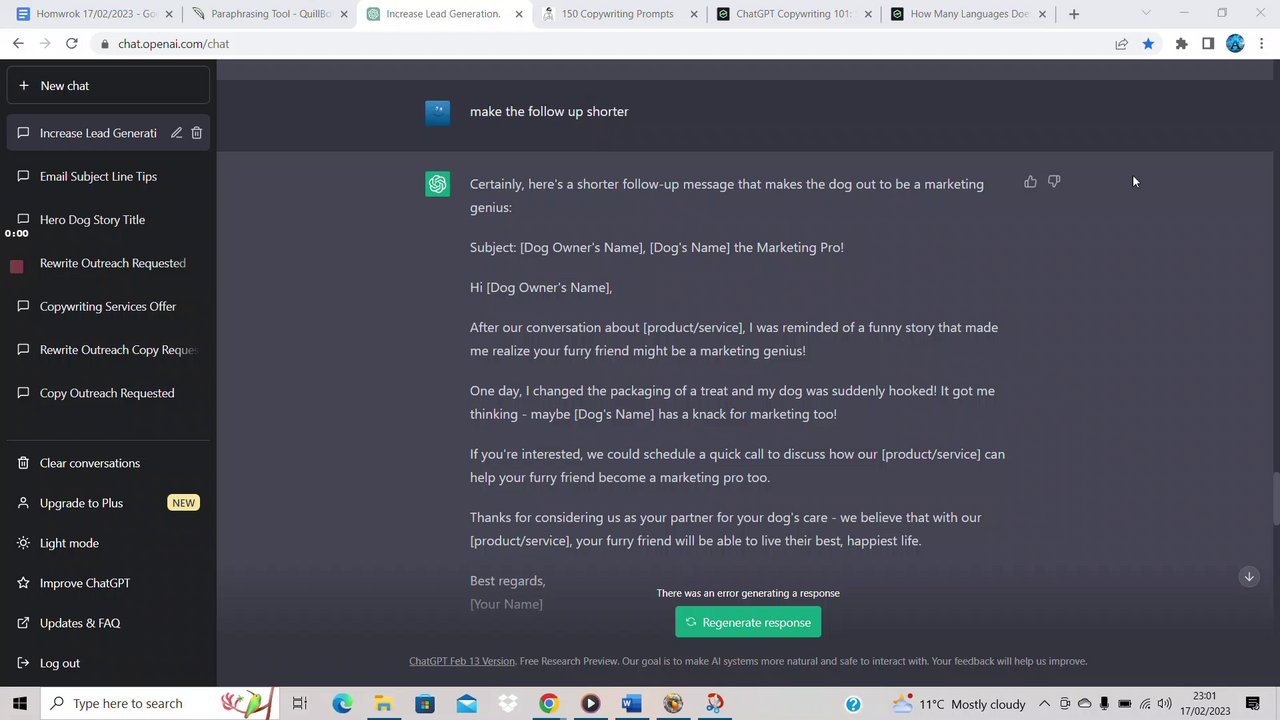Show hidden system tray icons chevron

point(1044,704)
